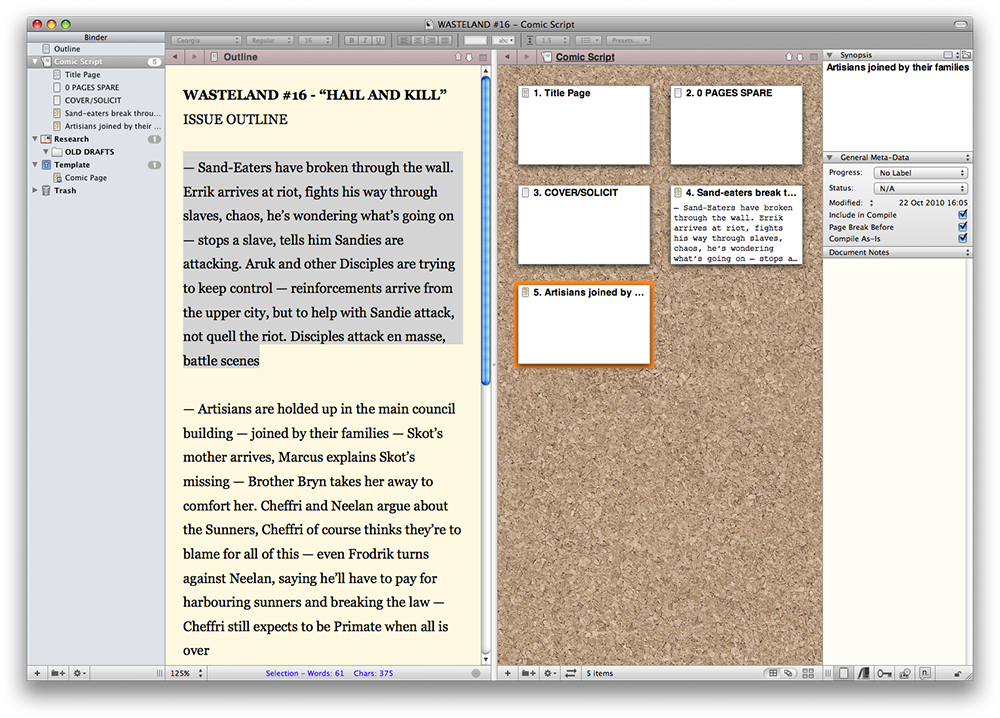Image resolution: width=1000 pixels, height=718 pixels.
Task: Select the Comic Page template in binder
Action: tap(85, 178)
